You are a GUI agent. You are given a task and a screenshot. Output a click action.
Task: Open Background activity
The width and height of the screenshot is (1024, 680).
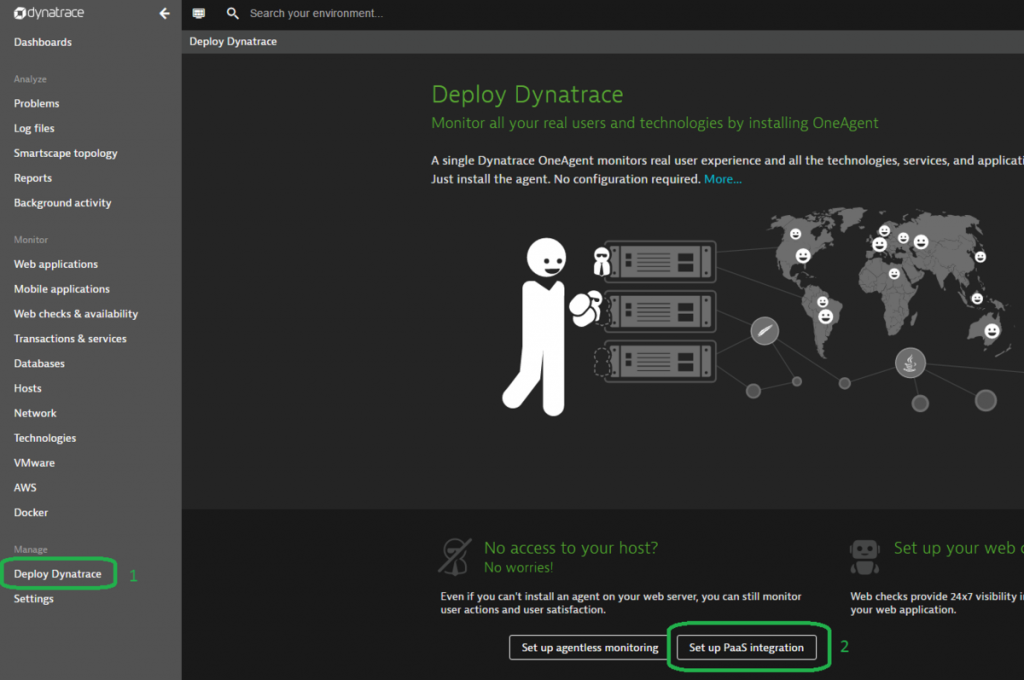(x=63, y=202)
